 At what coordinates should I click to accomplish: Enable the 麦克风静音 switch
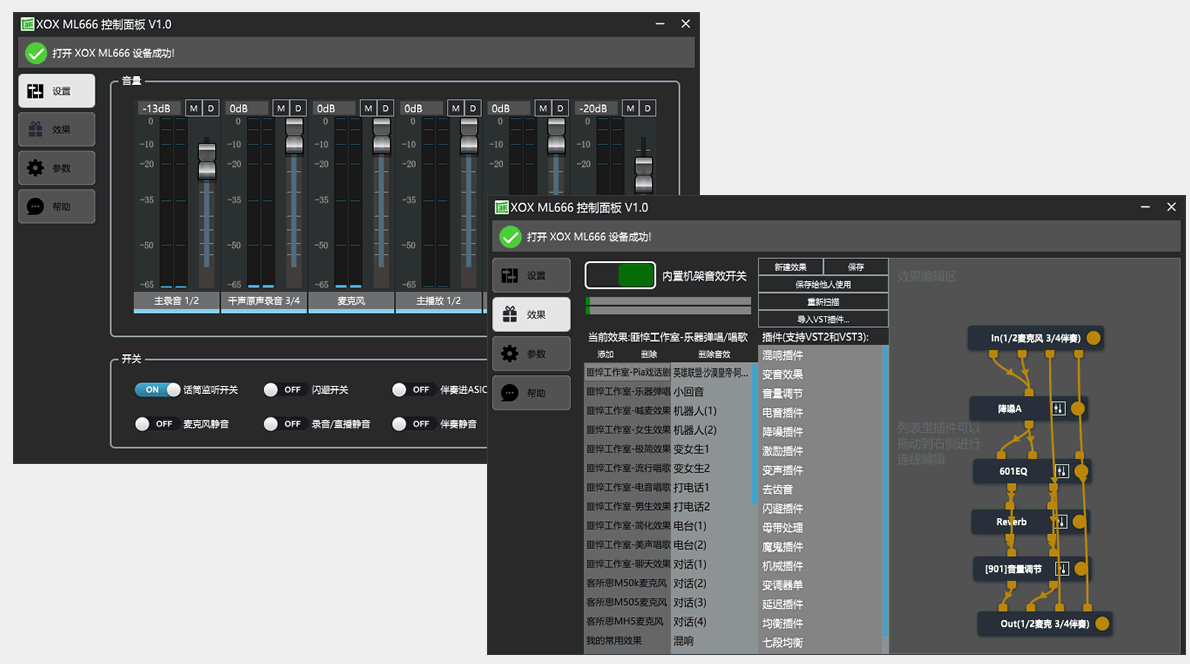(x=158, y=424)
